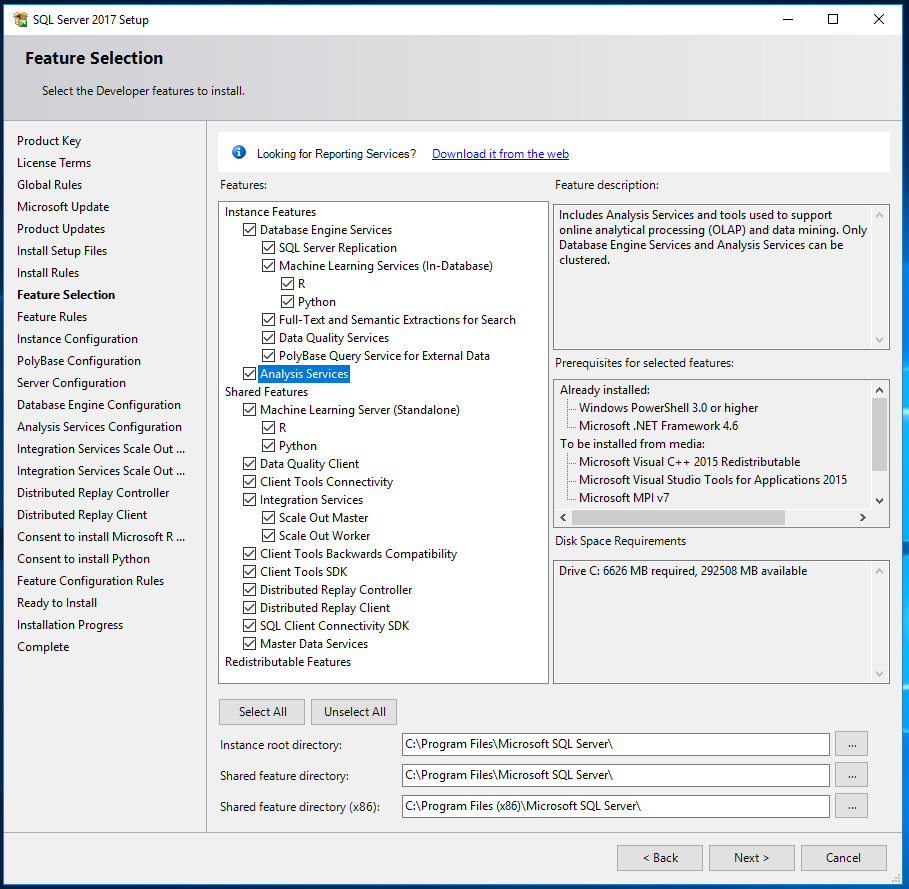Browse for the instance root directory

[x=851, y=744]
